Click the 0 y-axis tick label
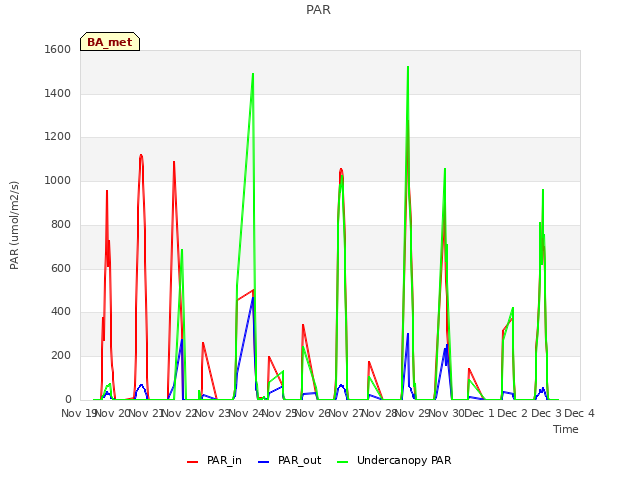This screenshot has height=480, width=640. [68, 400]
